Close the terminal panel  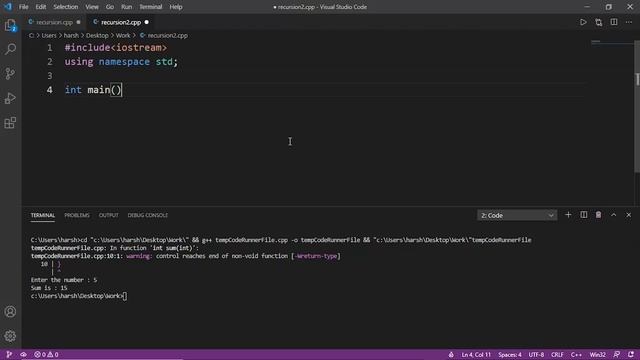[x=629, y=215]
